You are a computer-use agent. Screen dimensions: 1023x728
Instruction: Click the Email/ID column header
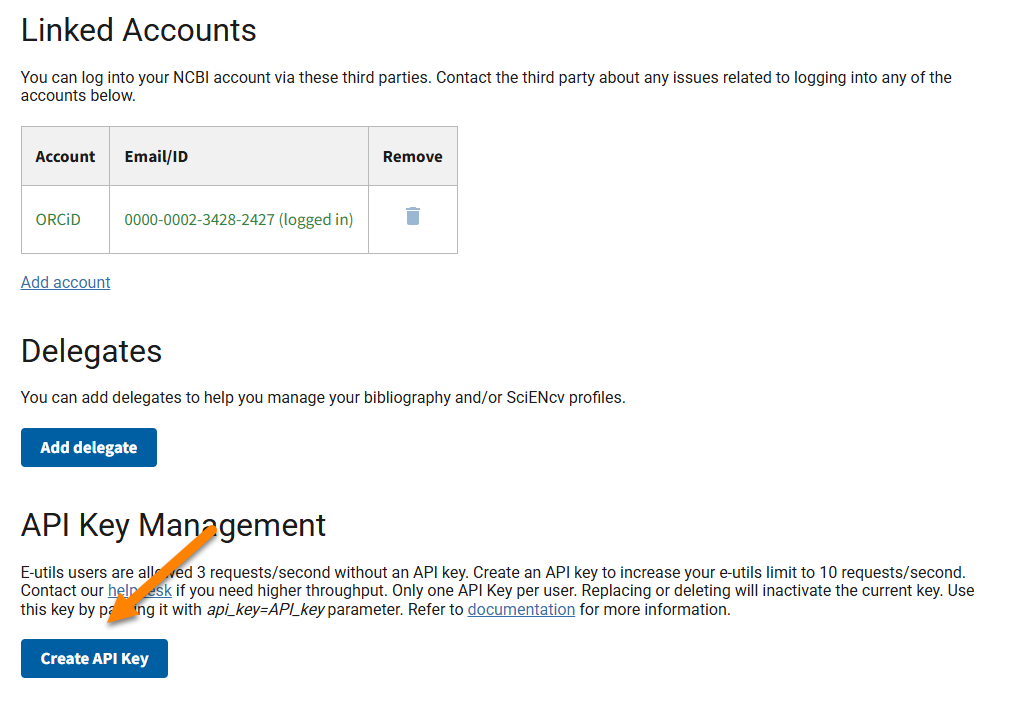pyautogui.click(x=156, y=156)
